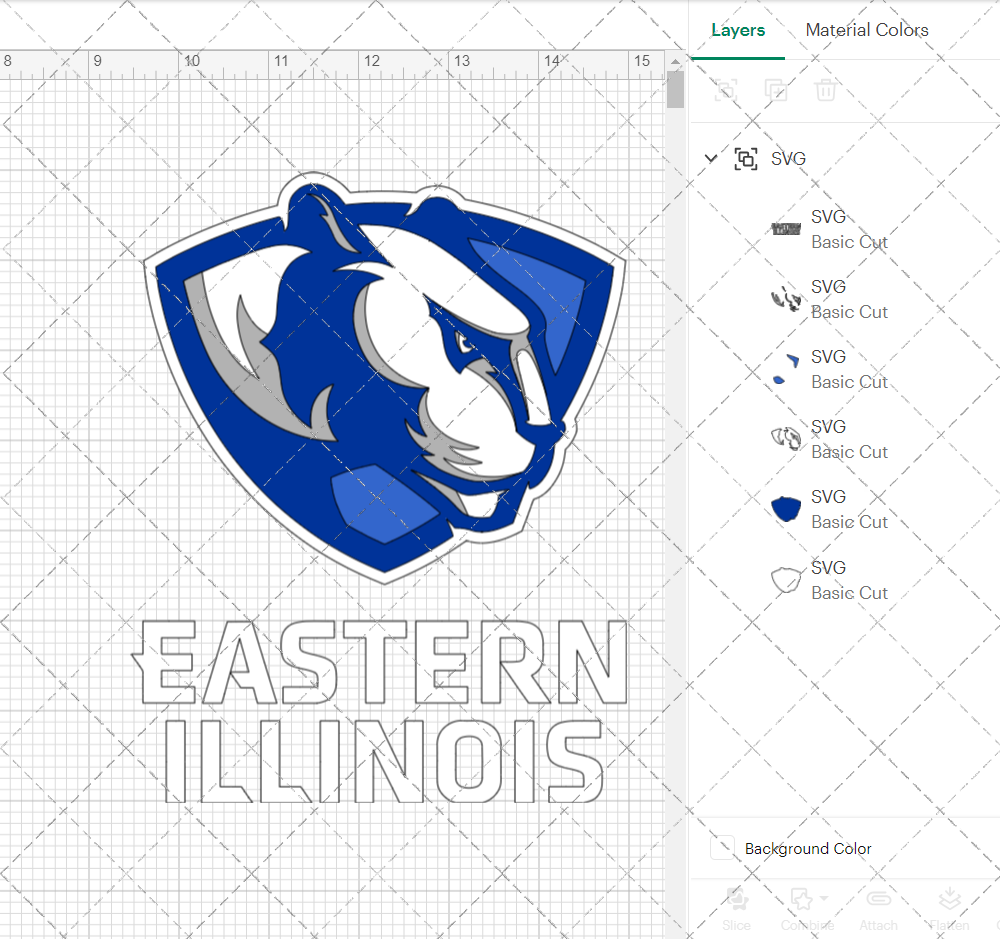
Task: Collapse the SVG group chevron
Action: click(x=710, y=158)
